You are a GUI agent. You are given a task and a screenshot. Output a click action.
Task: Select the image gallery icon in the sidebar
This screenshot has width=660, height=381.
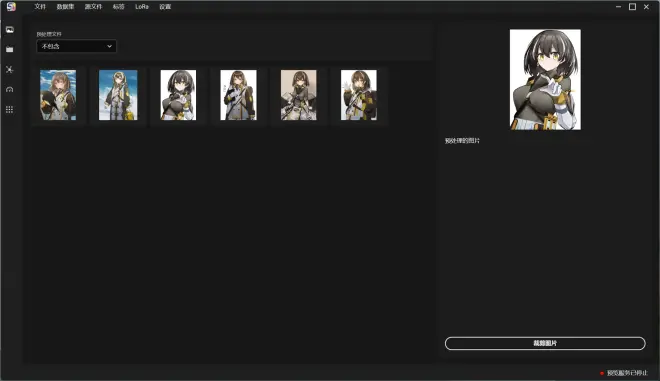10,30
